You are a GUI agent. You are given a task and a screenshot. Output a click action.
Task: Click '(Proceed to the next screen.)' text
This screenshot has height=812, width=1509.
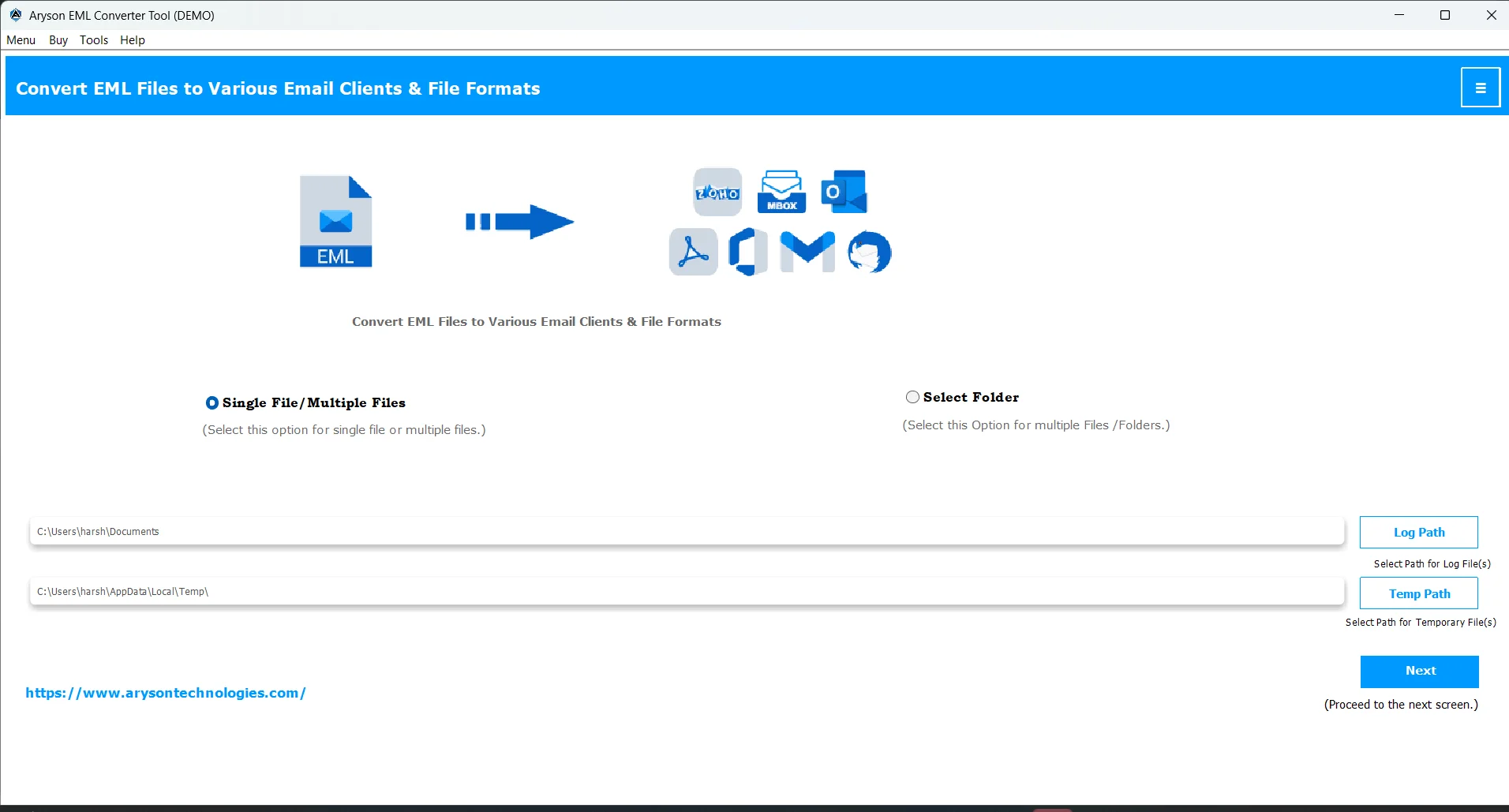pyautogui.click(x=1401, y=704)
